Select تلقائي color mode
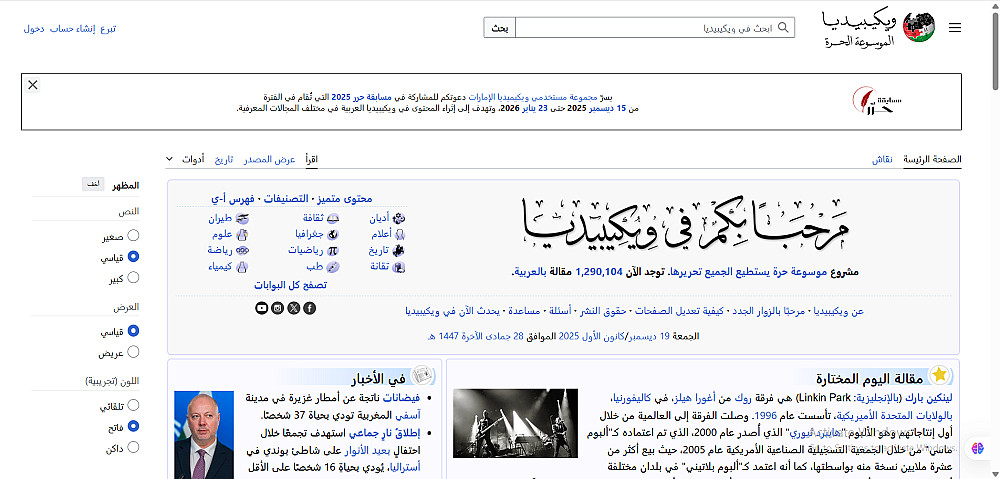Screen dimensions: 1000x479 (x=133, y=405)
